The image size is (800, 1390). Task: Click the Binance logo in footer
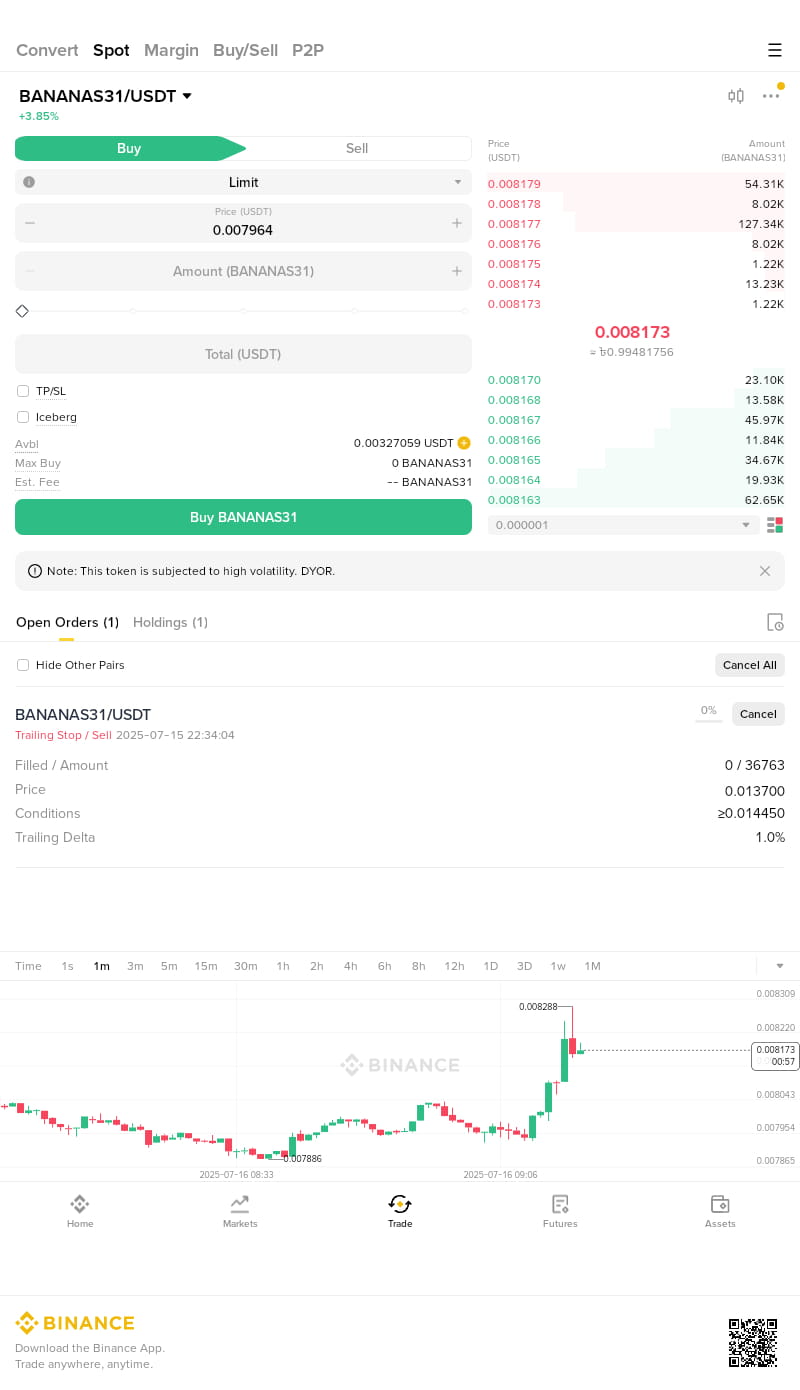click(x=75, y=1323)
